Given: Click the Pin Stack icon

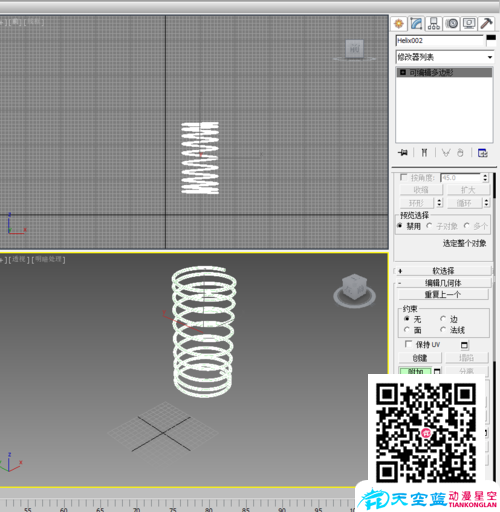Looking at the screenshot, I should (x=403, y=153).
